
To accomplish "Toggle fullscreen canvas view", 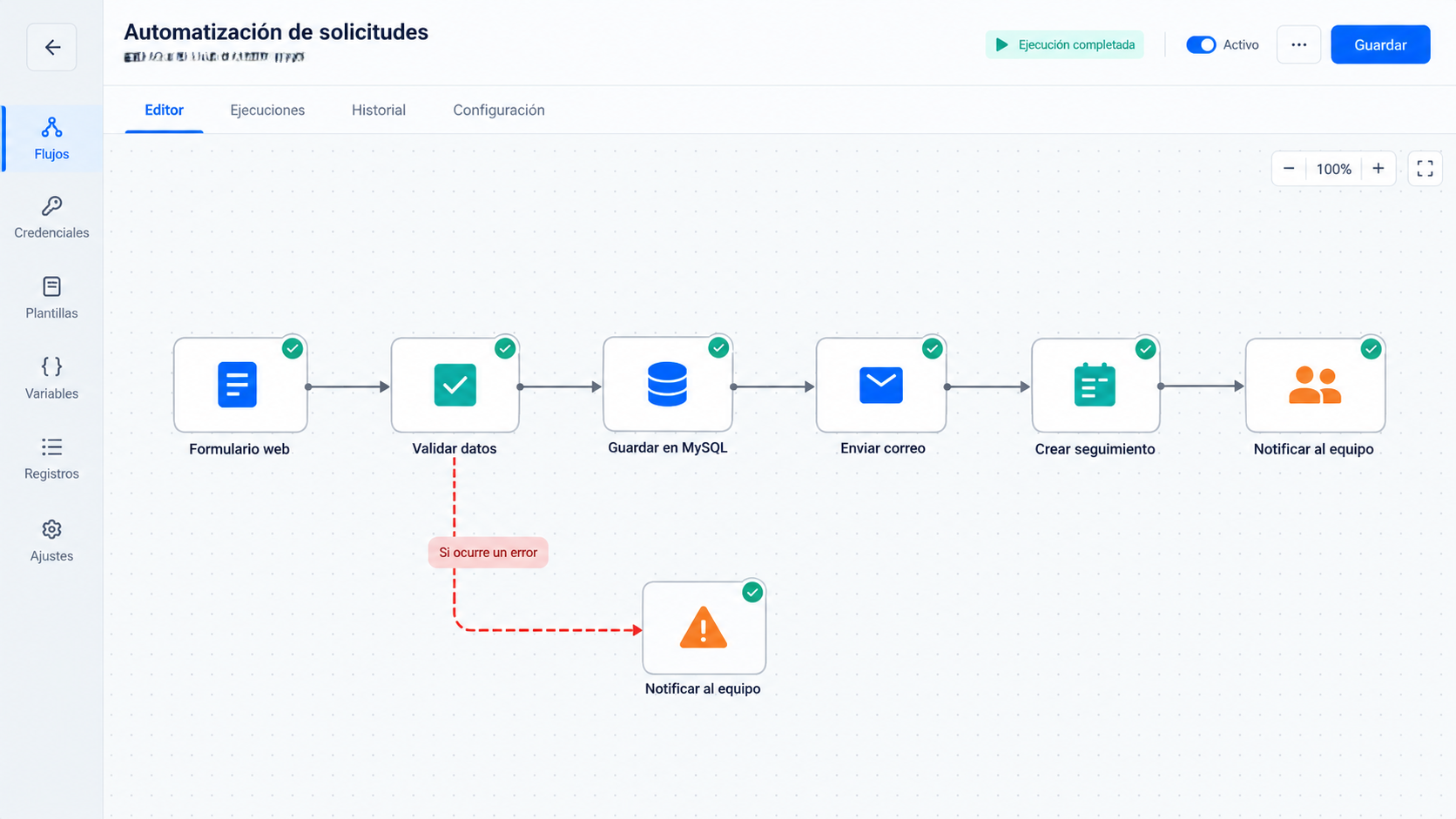I will pos(1425,169).
